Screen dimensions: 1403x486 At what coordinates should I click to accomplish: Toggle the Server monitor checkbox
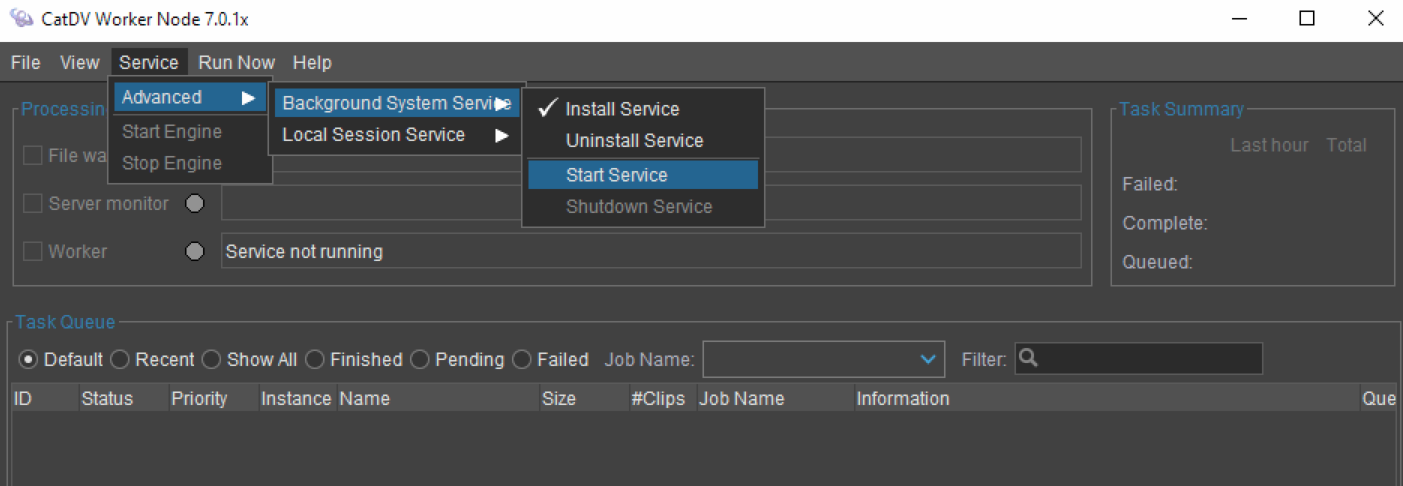pyautogui.click(x=33, y=203)
